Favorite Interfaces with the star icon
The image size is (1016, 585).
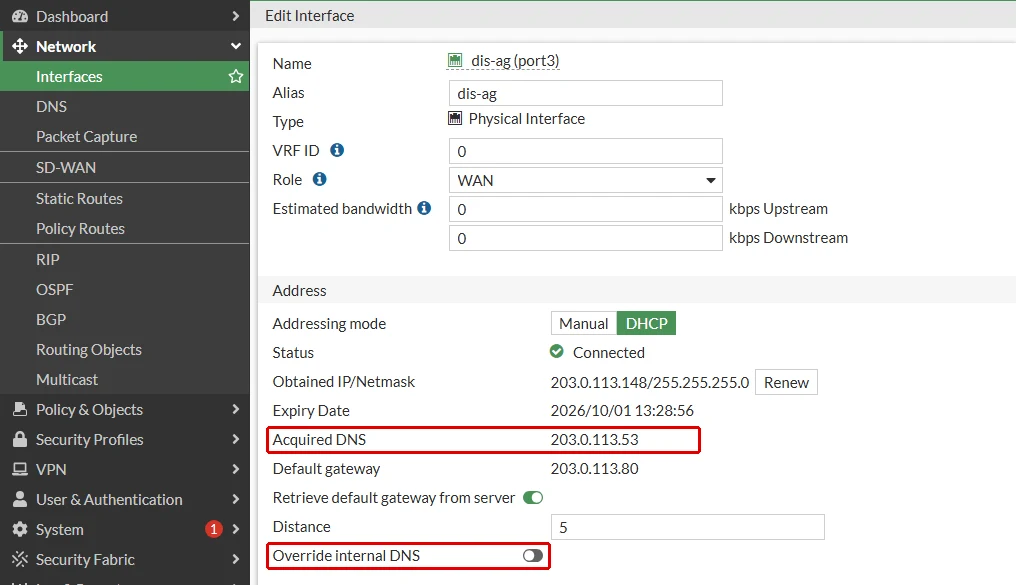coord(236,76)
